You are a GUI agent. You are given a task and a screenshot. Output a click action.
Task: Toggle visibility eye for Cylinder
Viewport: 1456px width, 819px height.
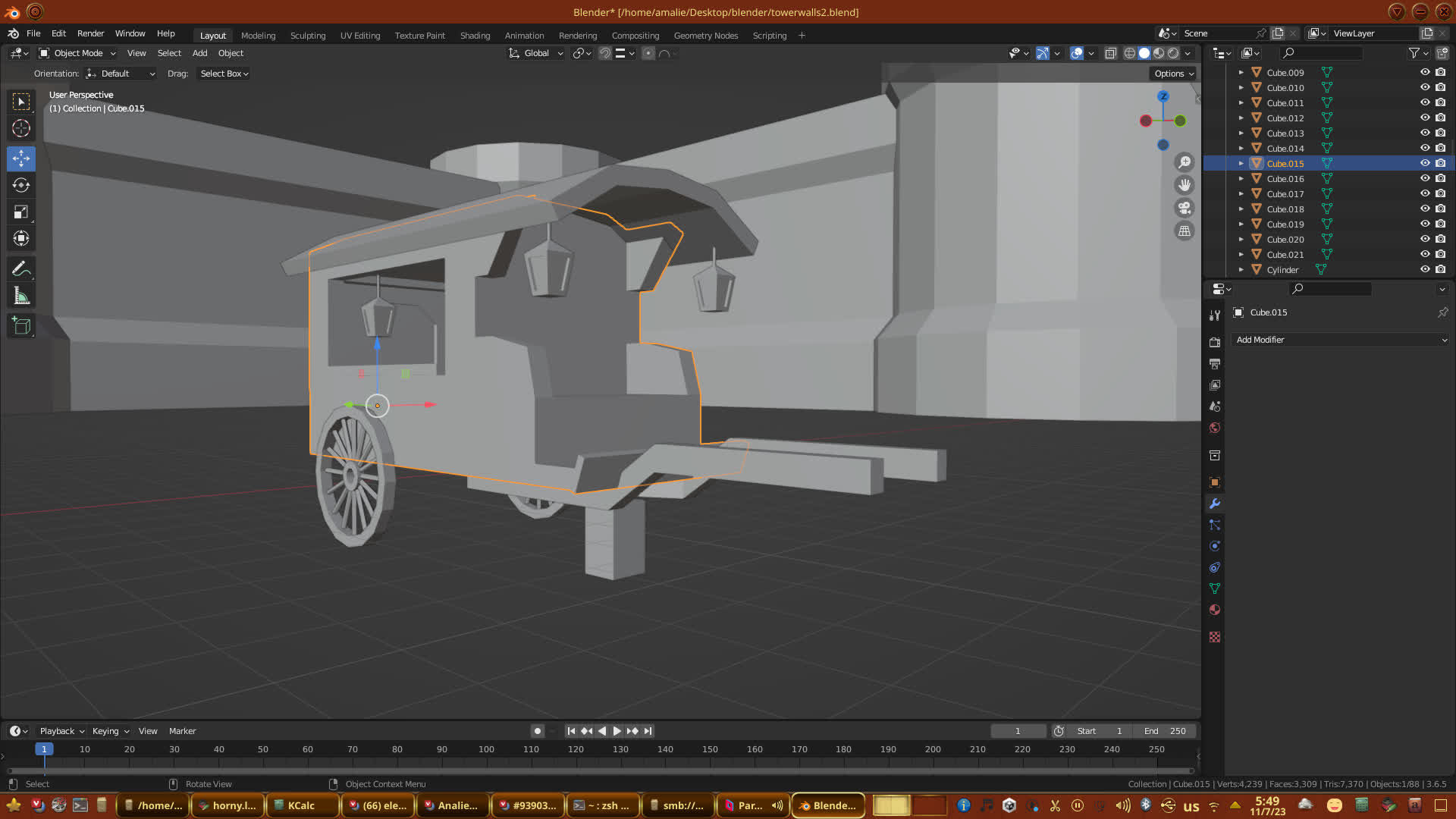pos(1425,269)
